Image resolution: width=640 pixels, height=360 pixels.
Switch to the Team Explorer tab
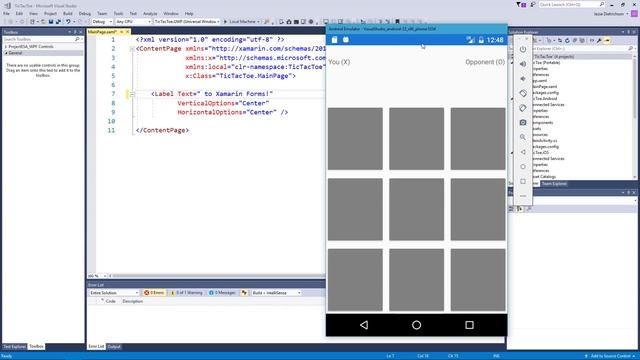click(554, 184)
